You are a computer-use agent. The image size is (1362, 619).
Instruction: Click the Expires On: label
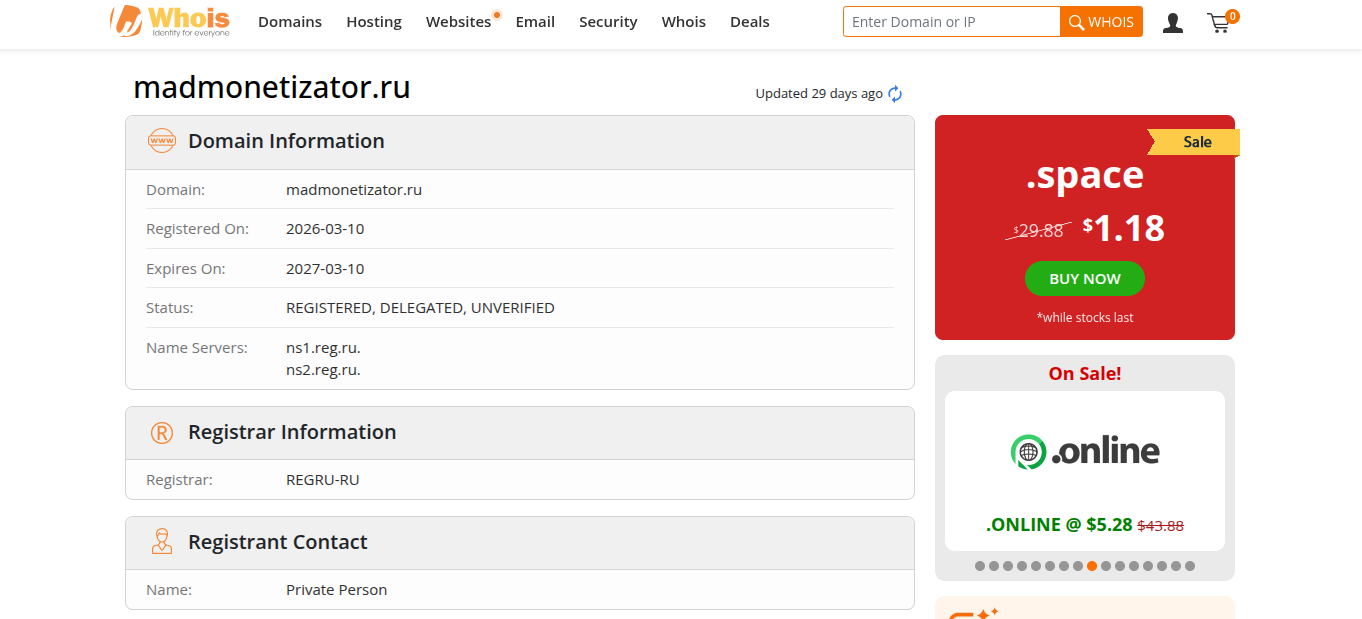point(186,269)
